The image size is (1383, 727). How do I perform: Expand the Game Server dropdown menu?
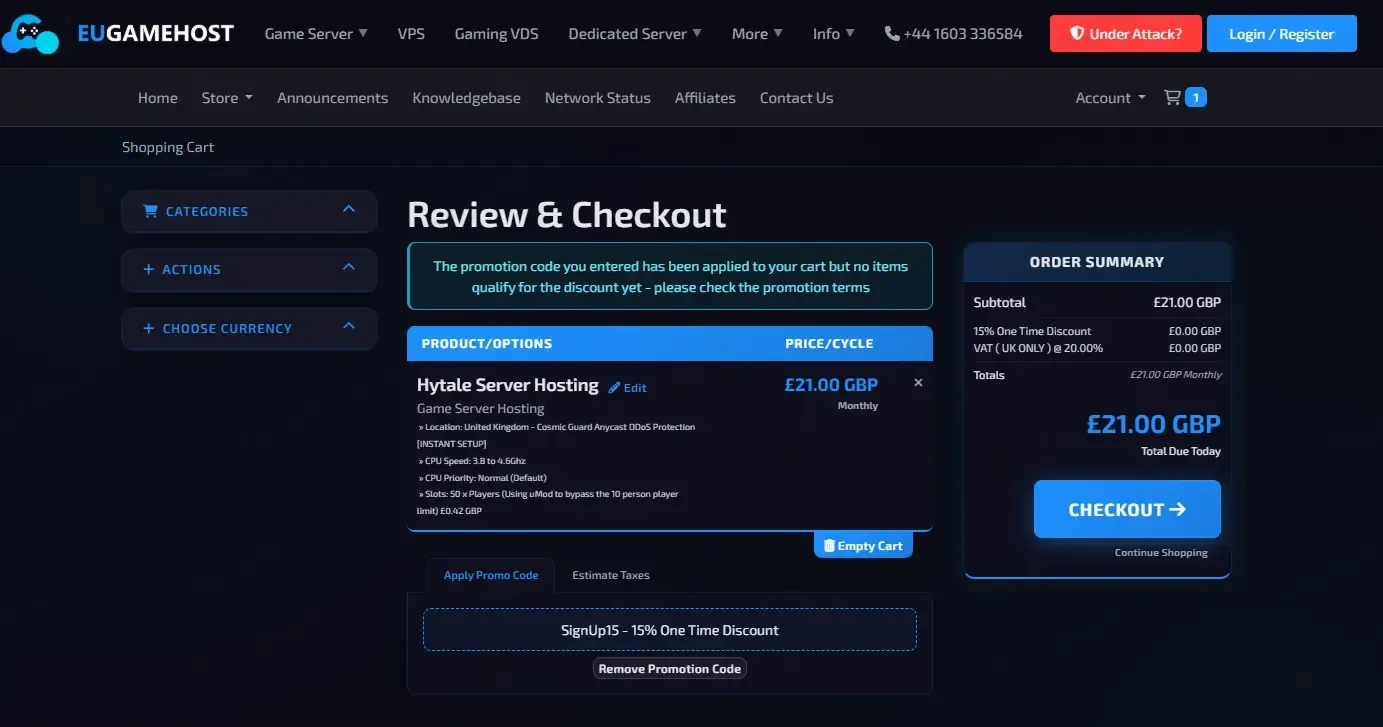coord(316,33)
